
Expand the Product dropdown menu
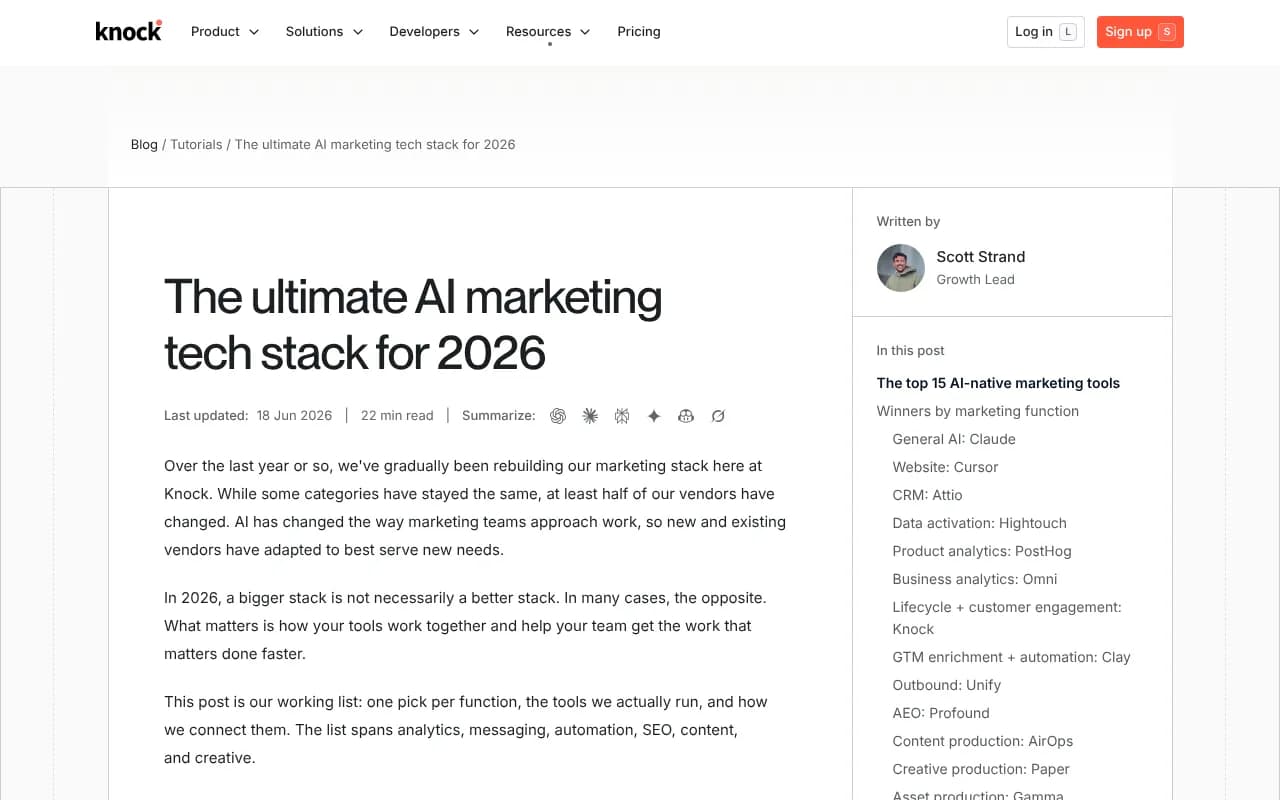coord(225,32)
